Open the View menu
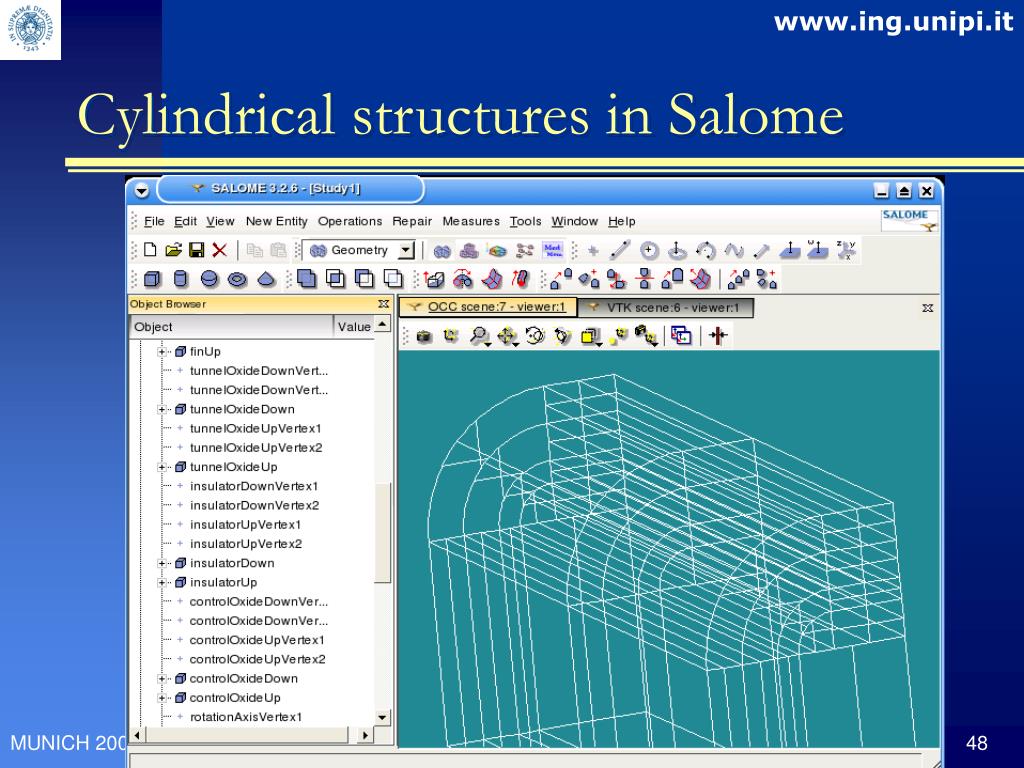 220,221
